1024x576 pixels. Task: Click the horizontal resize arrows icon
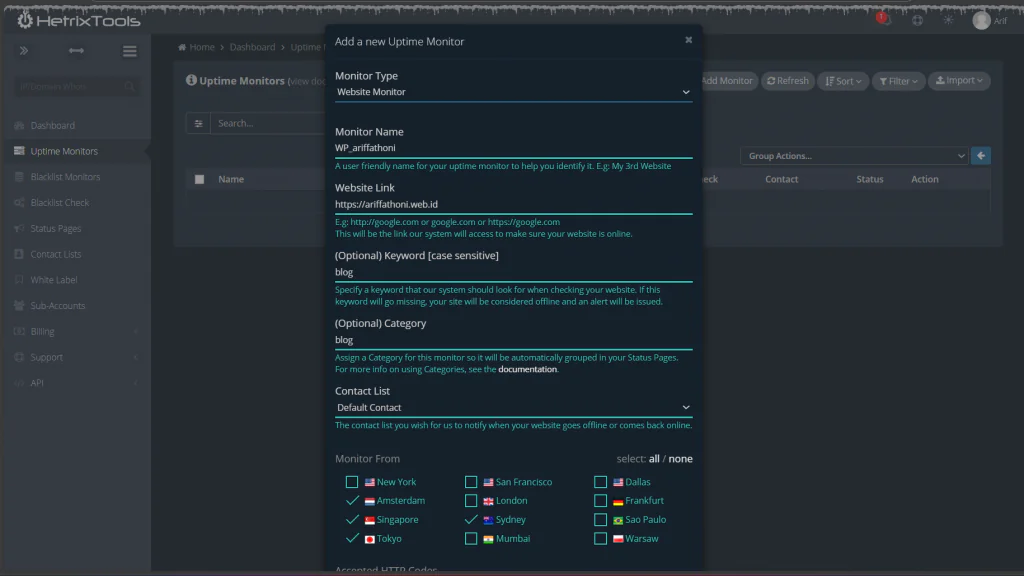pyautogui.click(x=76, y=50)
